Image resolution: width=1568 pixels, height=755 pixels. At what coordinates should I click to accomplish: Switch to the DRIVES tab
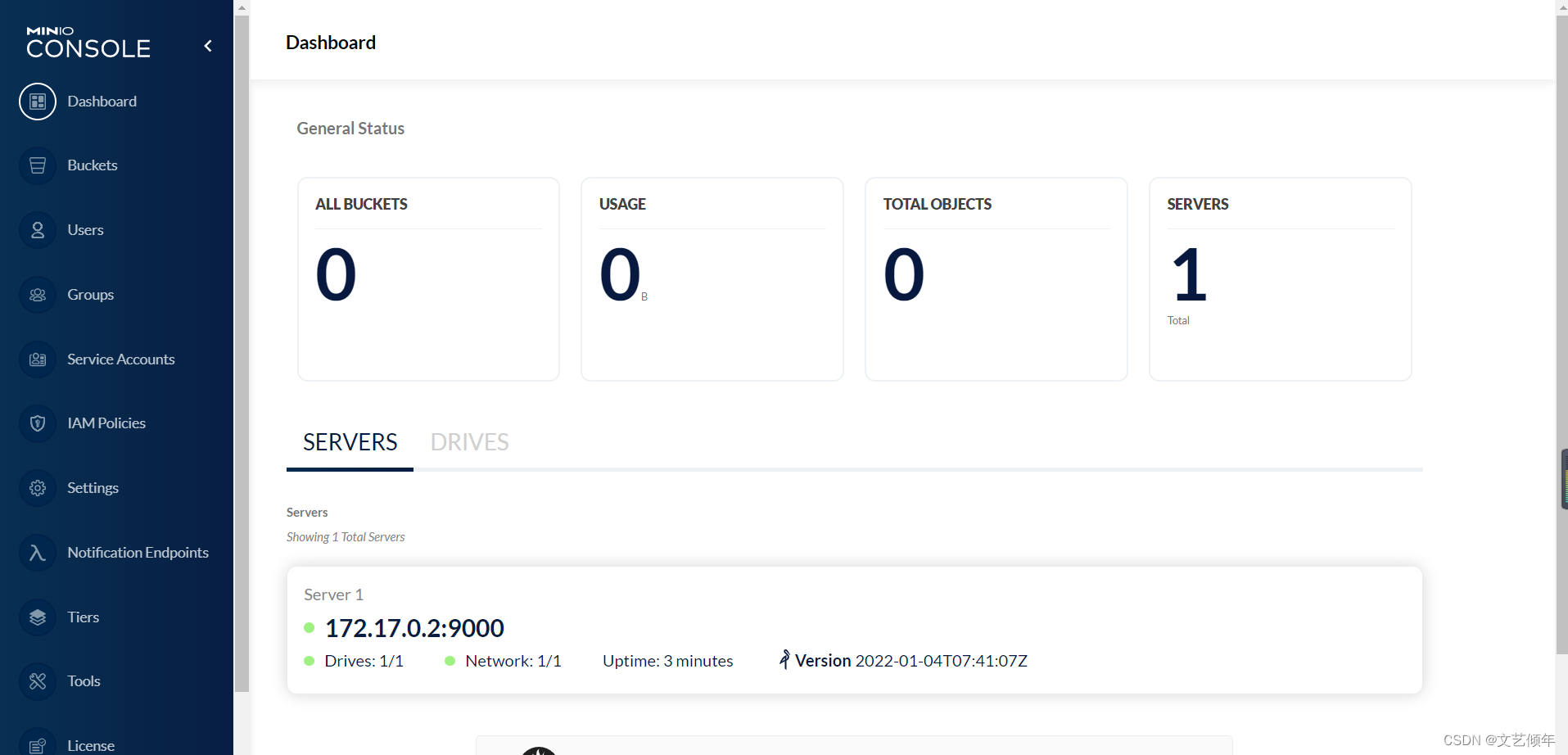coord(469,443)
